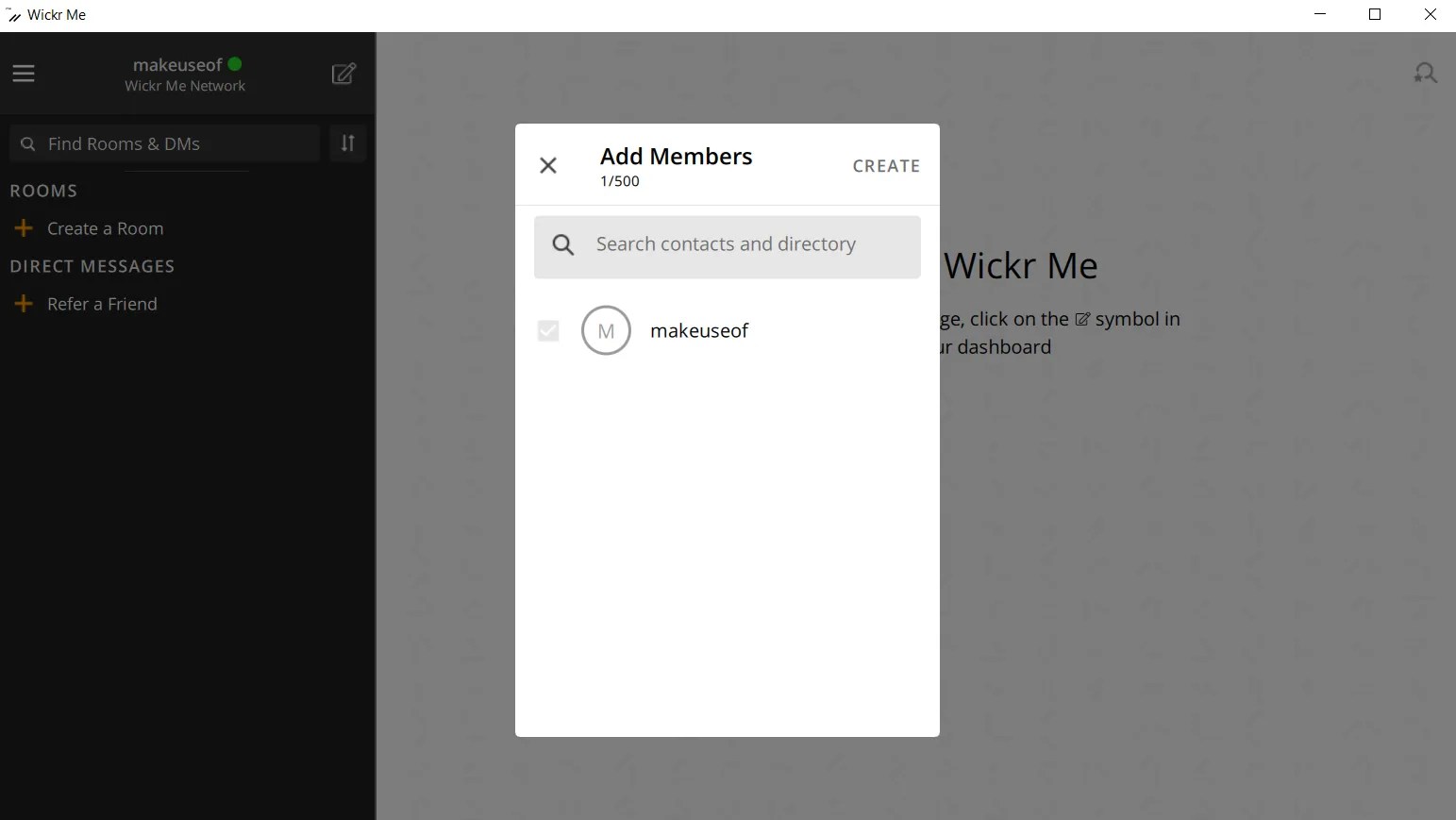Image resolution: width=1456 pixels, height=820 pixels.
Task: Click the magnifier inside the contacts search bar
Action: tap(562, 243)
